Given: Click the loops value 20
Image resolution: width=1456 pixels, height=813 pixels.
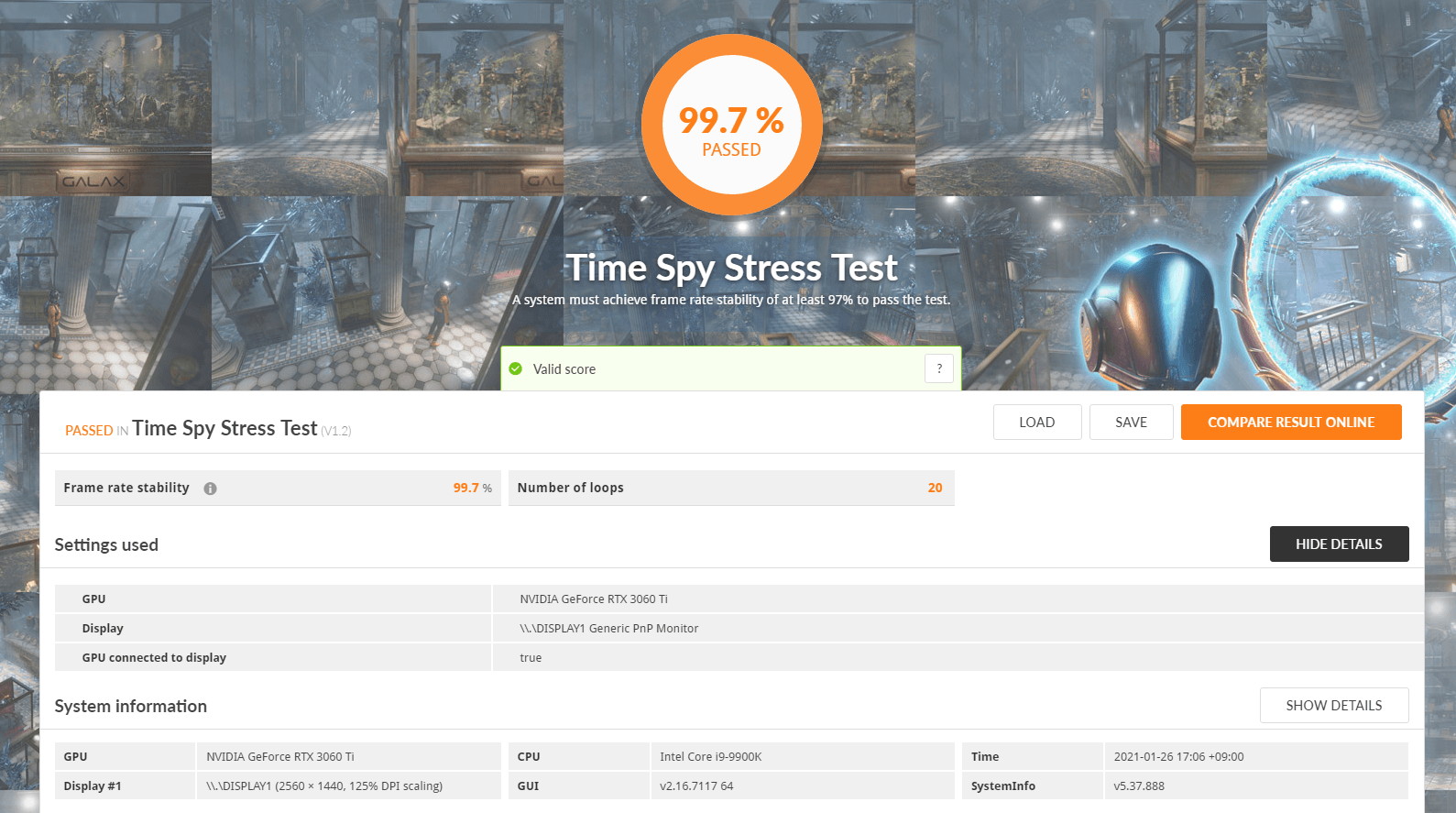Looking at the screenshot, I should pyautogui.click(x=935, y=488).
